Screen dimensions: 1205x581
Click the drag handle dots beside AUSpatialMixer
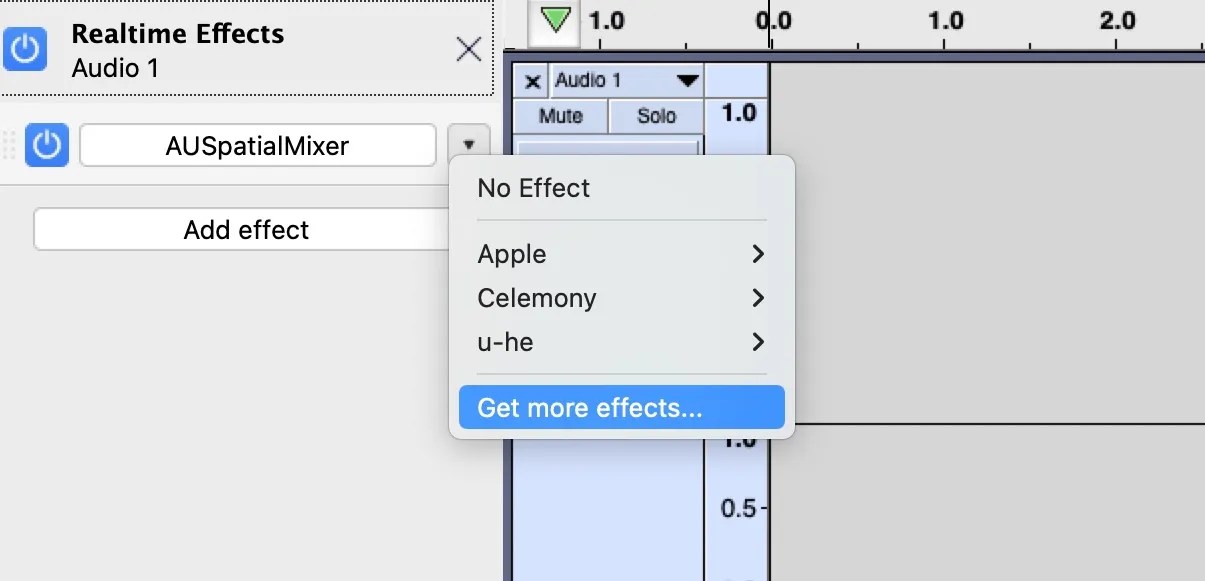pos(11,145)
